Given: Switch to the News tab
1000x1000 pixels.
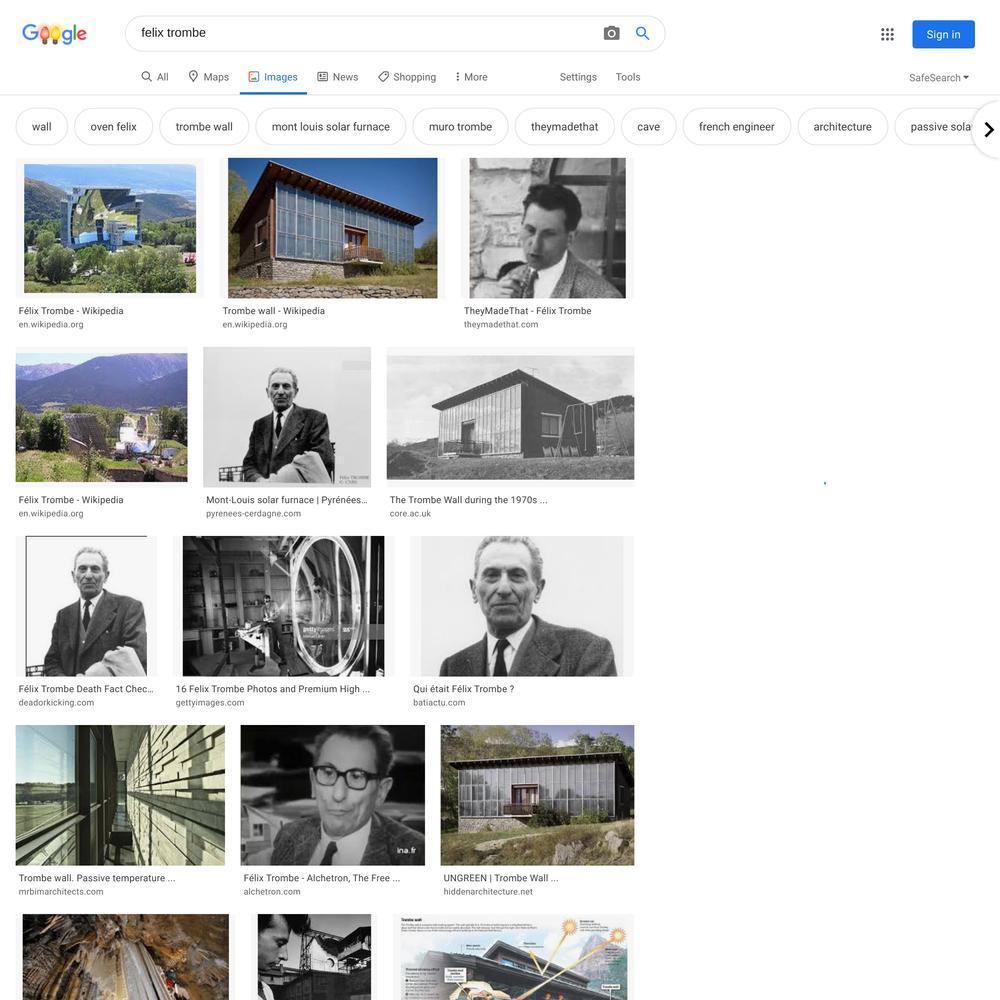Looking at the screenshot, I should (x=338, y=77).
